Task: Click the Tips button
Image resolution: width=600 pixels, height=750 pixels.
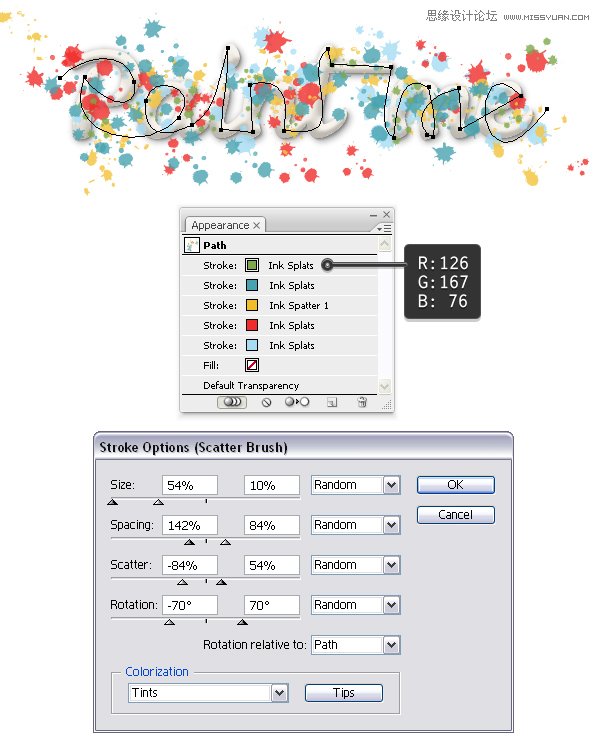Action: tap(344, 693)
